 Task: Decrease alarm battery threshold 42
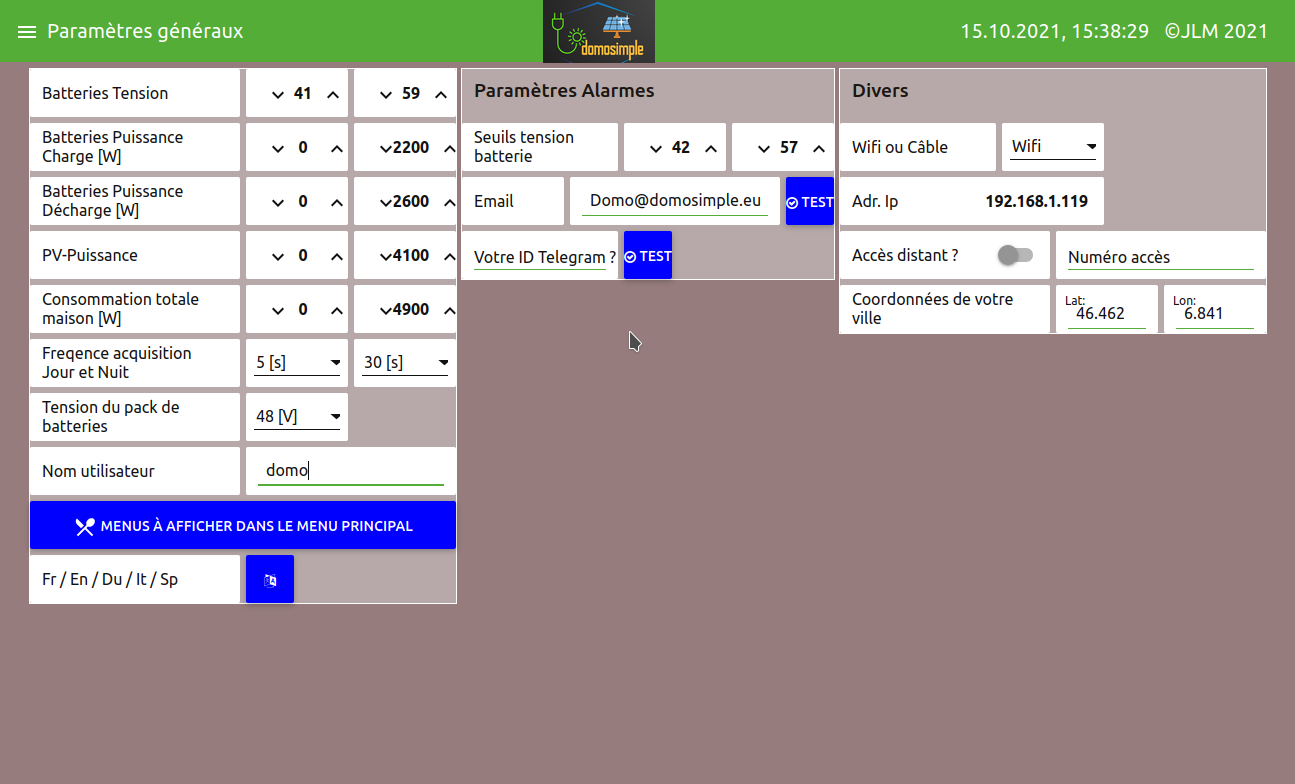pyautogui.click(x=656, y=148)
